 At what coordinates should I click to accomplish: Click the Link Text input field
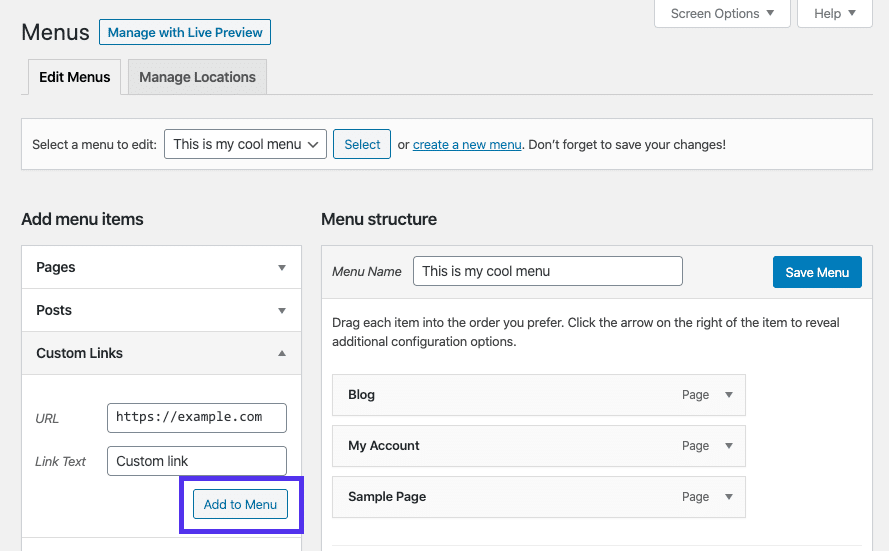coord(197,461)
